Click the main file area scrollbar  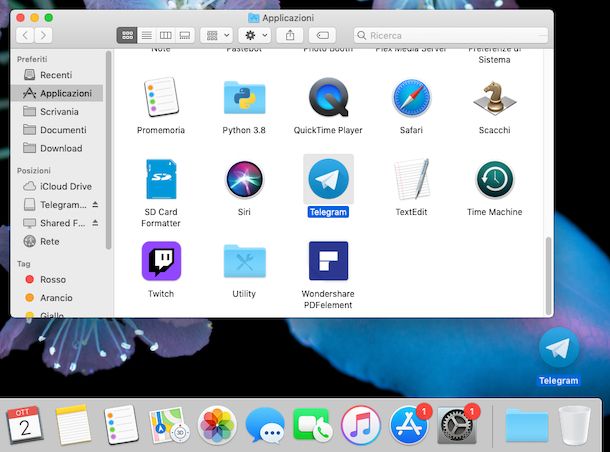(x=549, y=275)
